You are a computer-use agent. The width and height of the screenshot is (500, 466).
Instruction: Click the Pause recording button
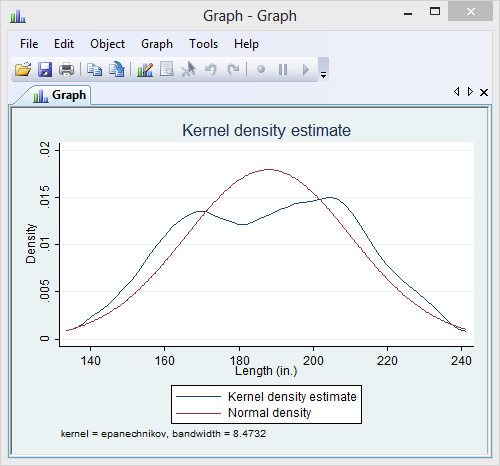(283, 69)
